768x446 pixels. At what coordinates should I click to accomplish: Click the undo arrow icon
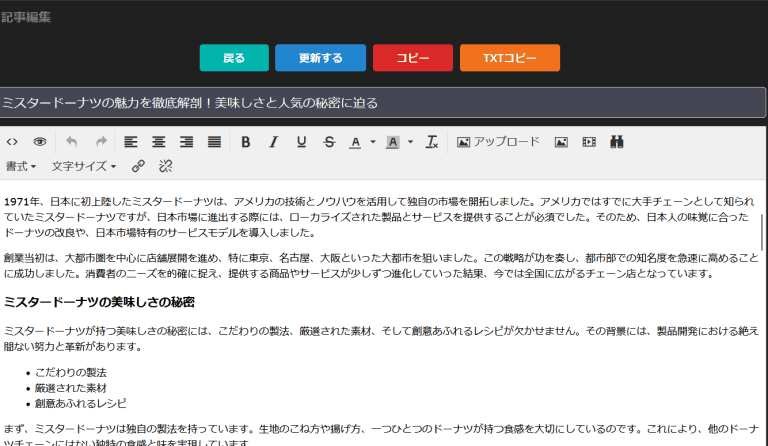[x=71, y=142]
